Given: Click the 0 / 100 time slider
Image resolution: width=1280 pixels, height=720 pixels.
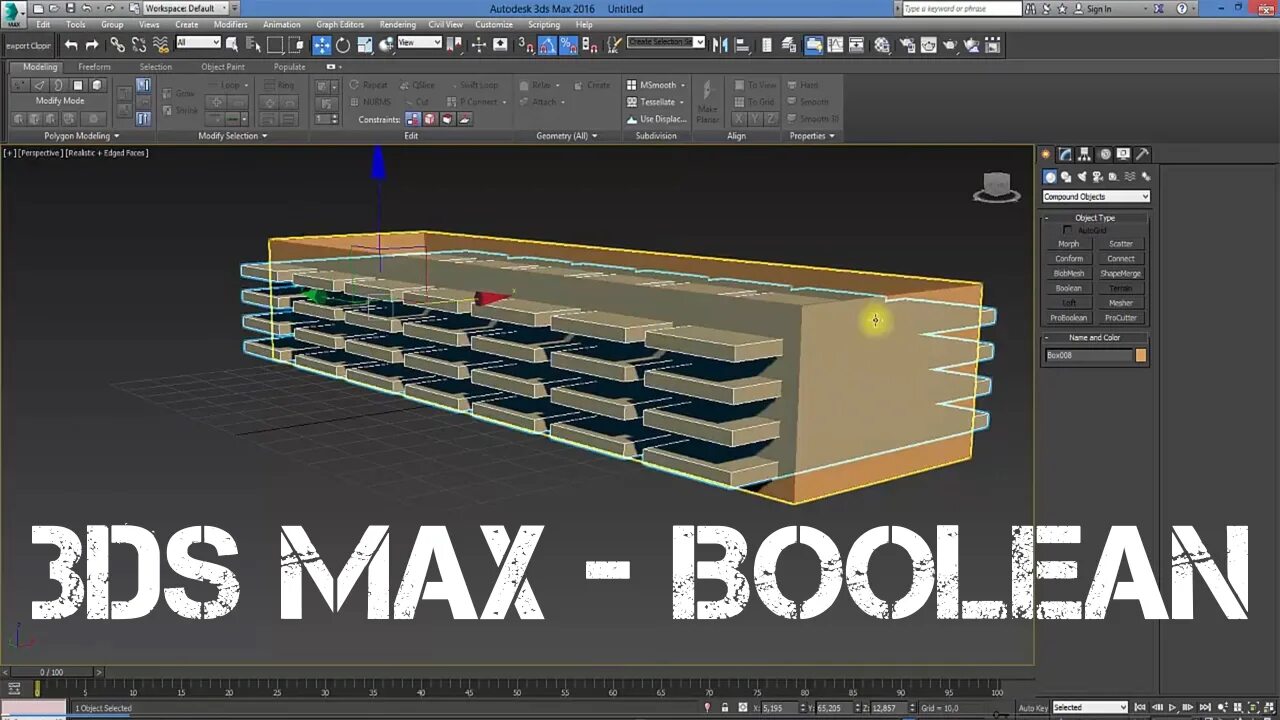Looking at the screenshot, I should pos(51,672).
